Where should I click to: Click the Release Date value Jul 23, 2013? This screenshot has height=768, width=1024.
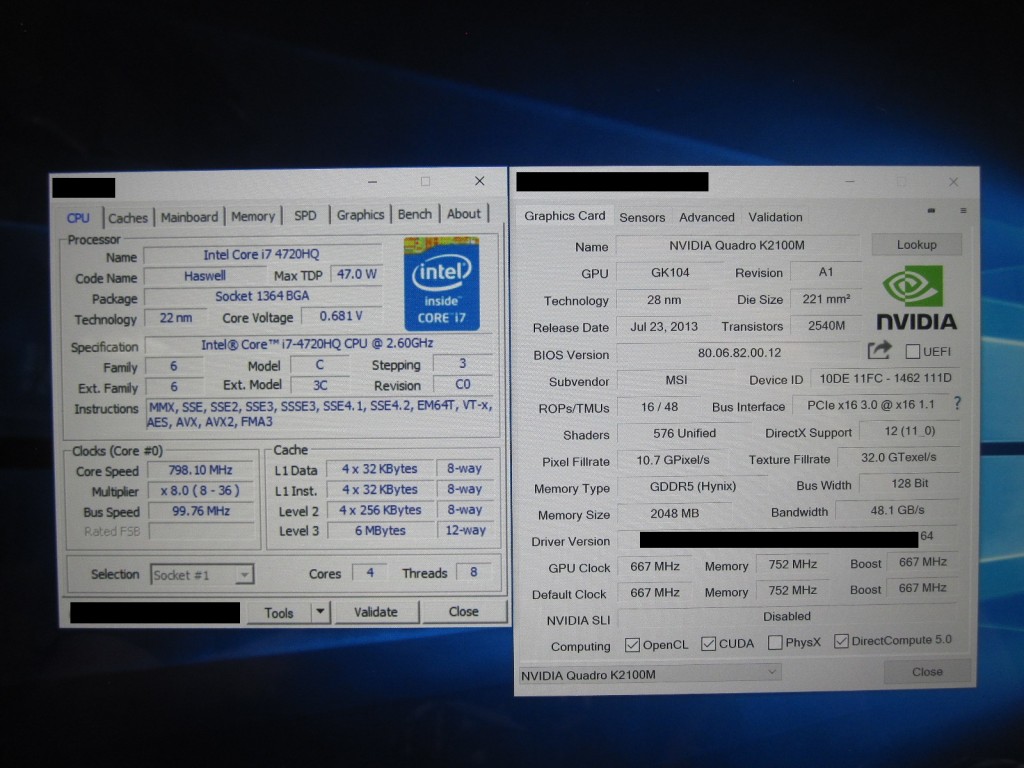[664, 327]
